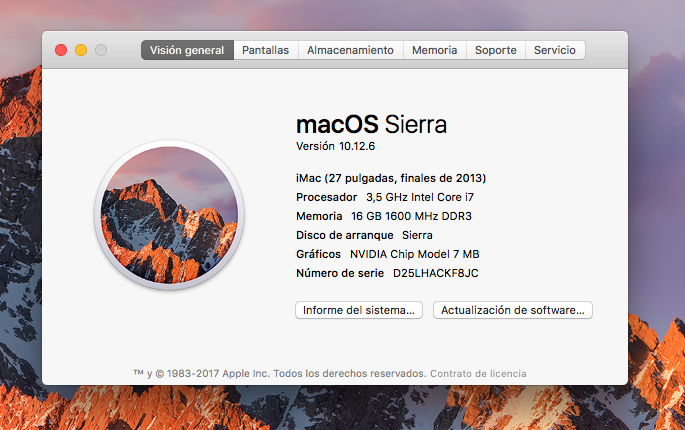Select the Visión general tab
Viewport: 685px width, 430px height.
tap(187, 50)
